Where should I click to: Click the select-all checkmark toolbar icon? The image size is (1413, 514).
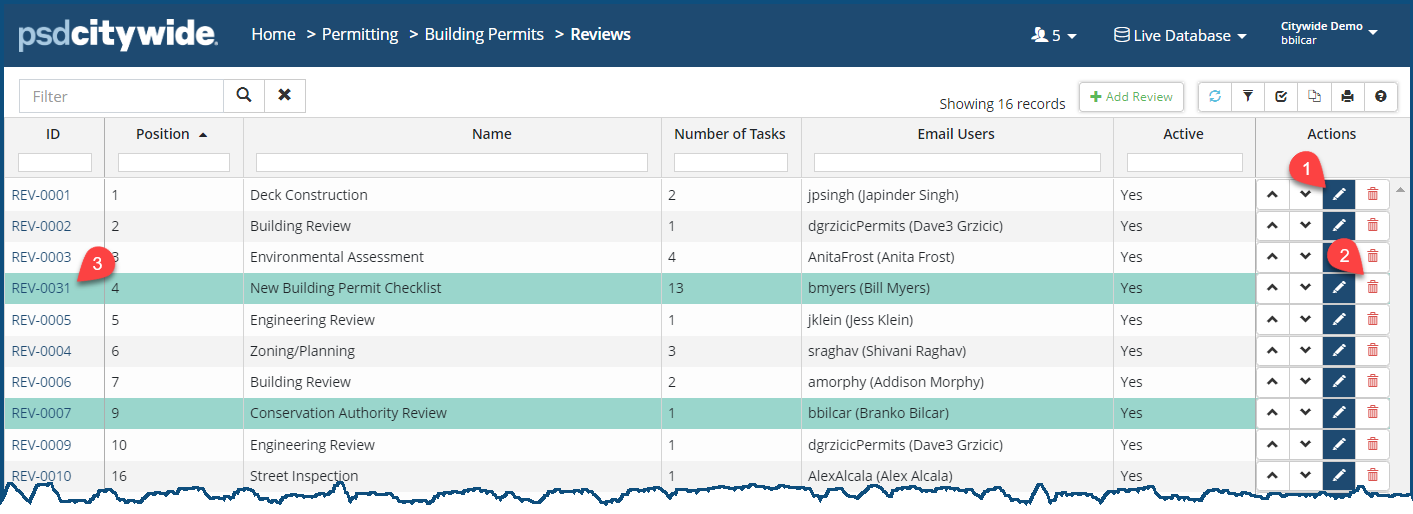1281,96
